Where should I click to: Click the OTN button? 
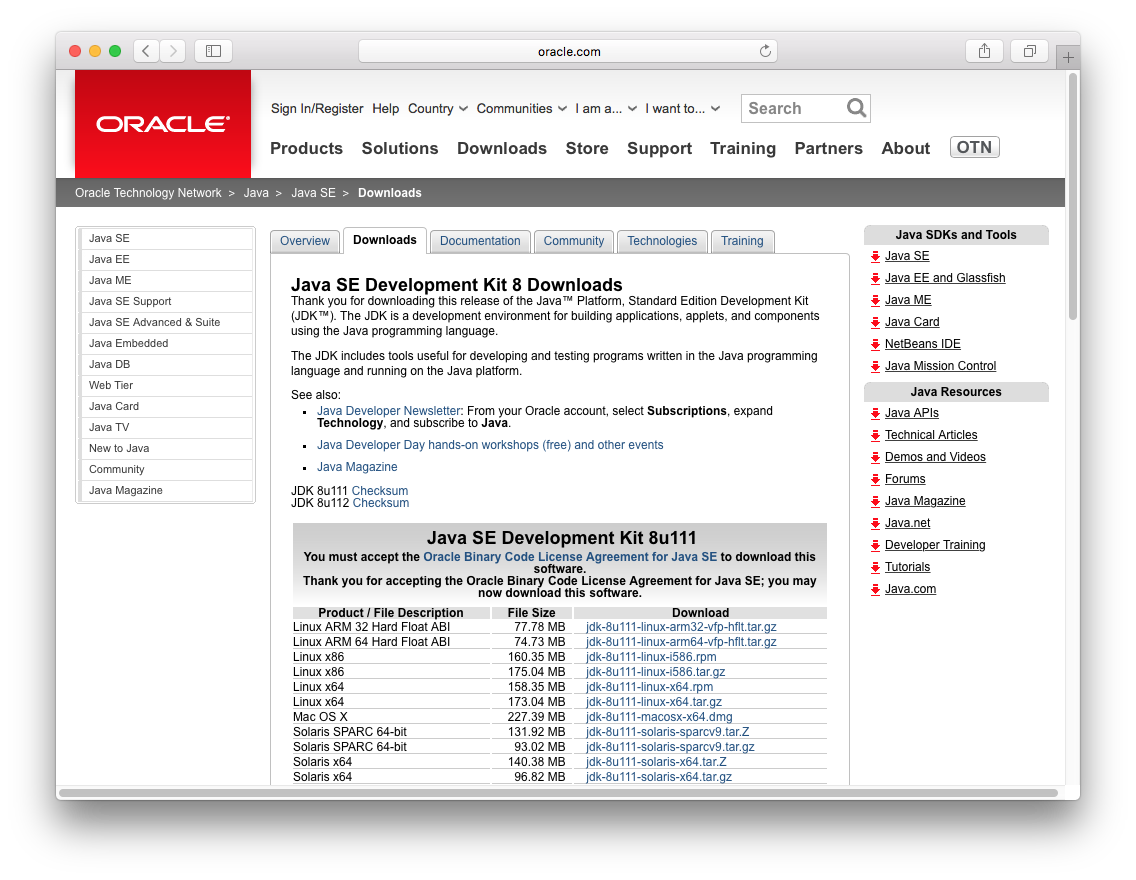[x=974, y=147]
